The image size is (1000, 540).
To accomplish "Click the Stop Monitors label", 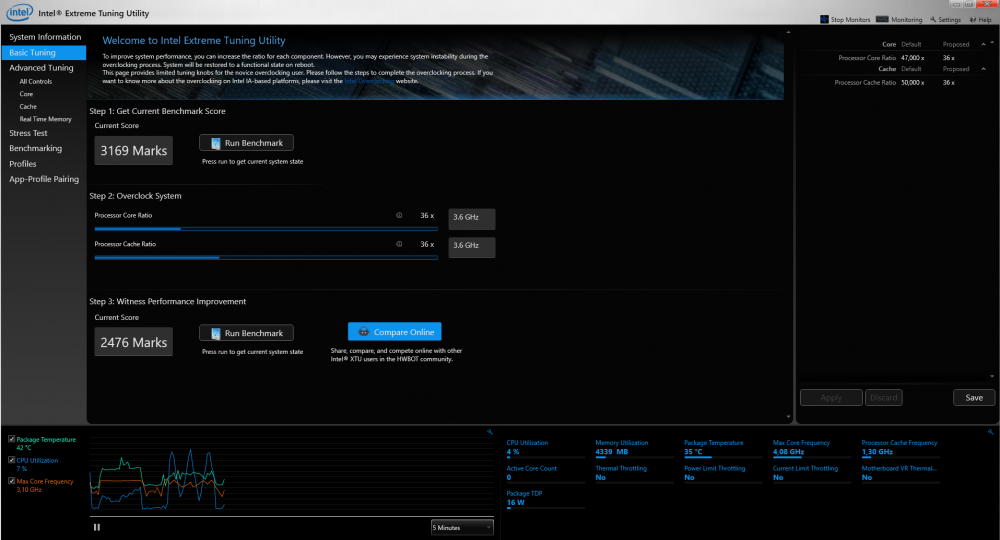I will point(850,20).
